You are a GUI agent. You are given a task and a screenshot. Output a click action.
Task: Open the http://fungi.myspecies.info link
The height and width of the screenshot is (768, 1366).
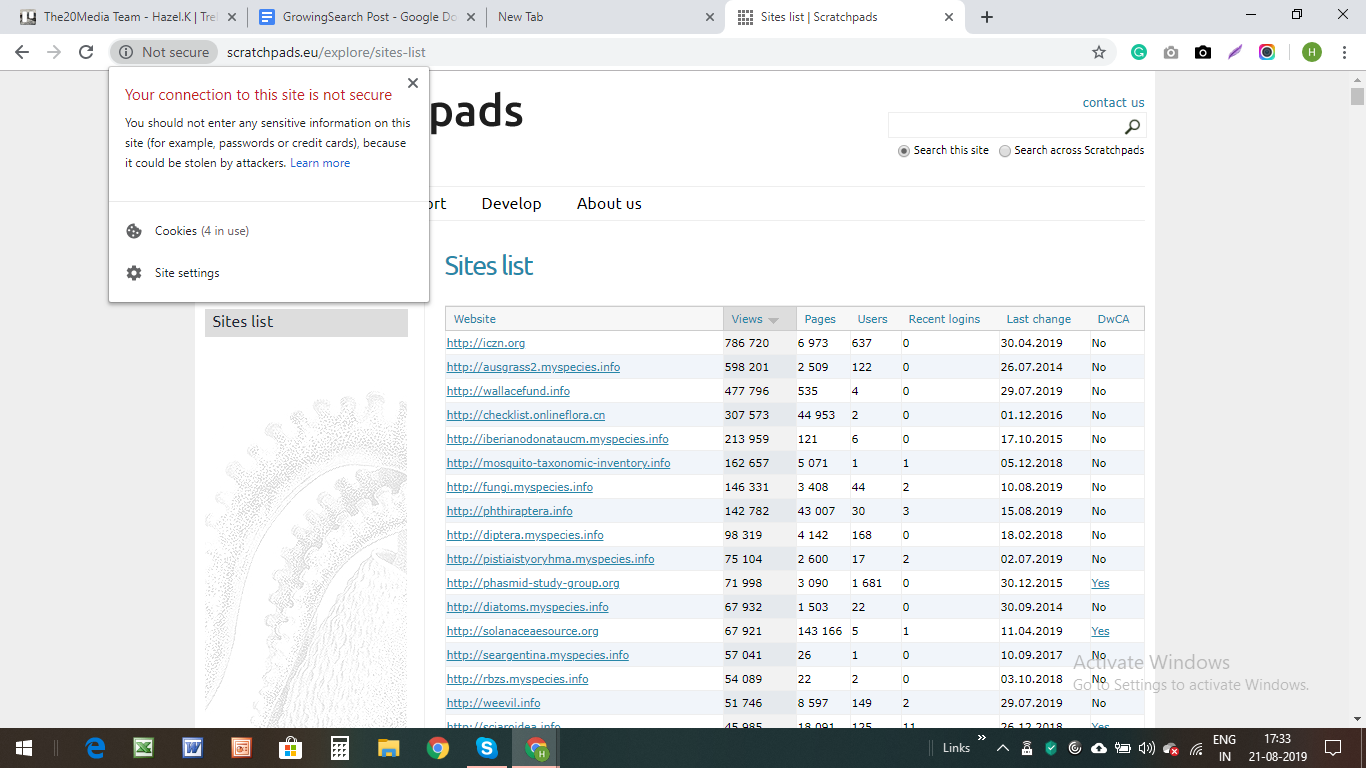pos(520,487)
